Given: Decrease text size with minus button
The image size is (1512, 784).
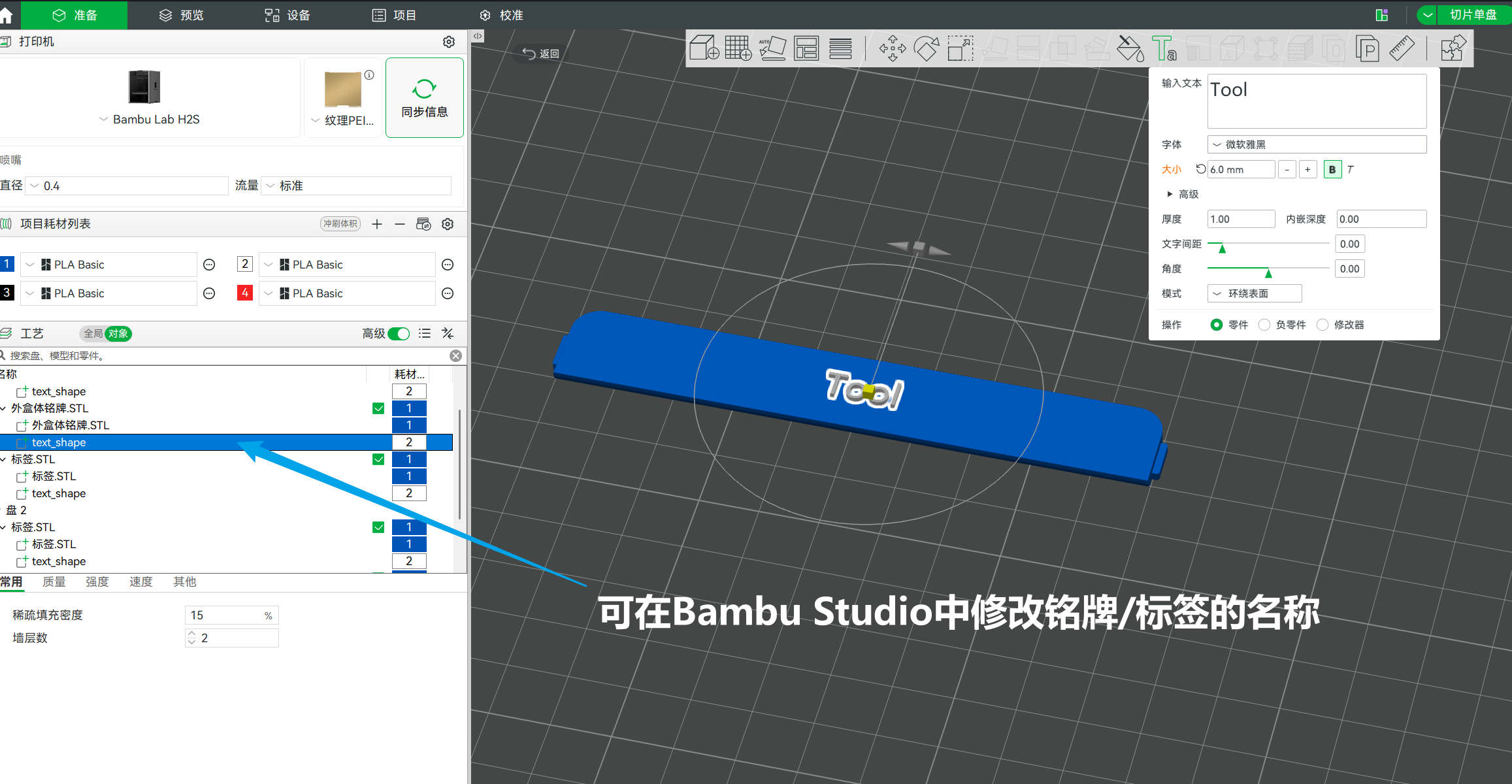Looking at the screenshot, I should [x=1287, y=169].
